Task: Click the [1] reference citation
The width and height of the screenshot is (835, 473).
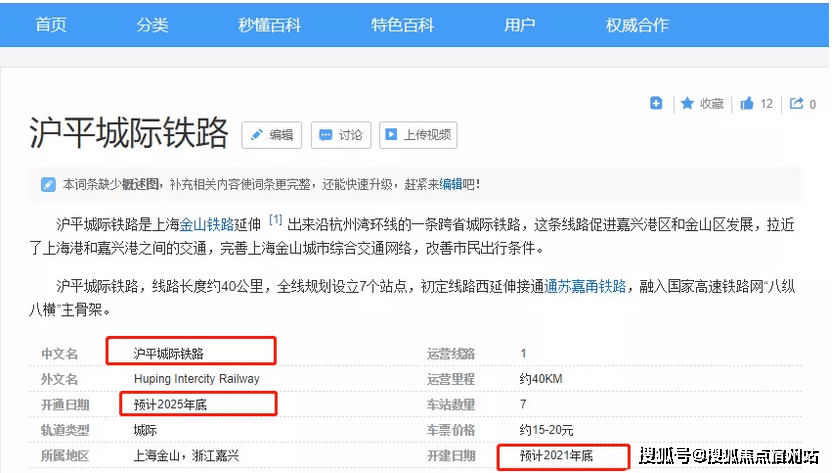Action: coord(275,220)
